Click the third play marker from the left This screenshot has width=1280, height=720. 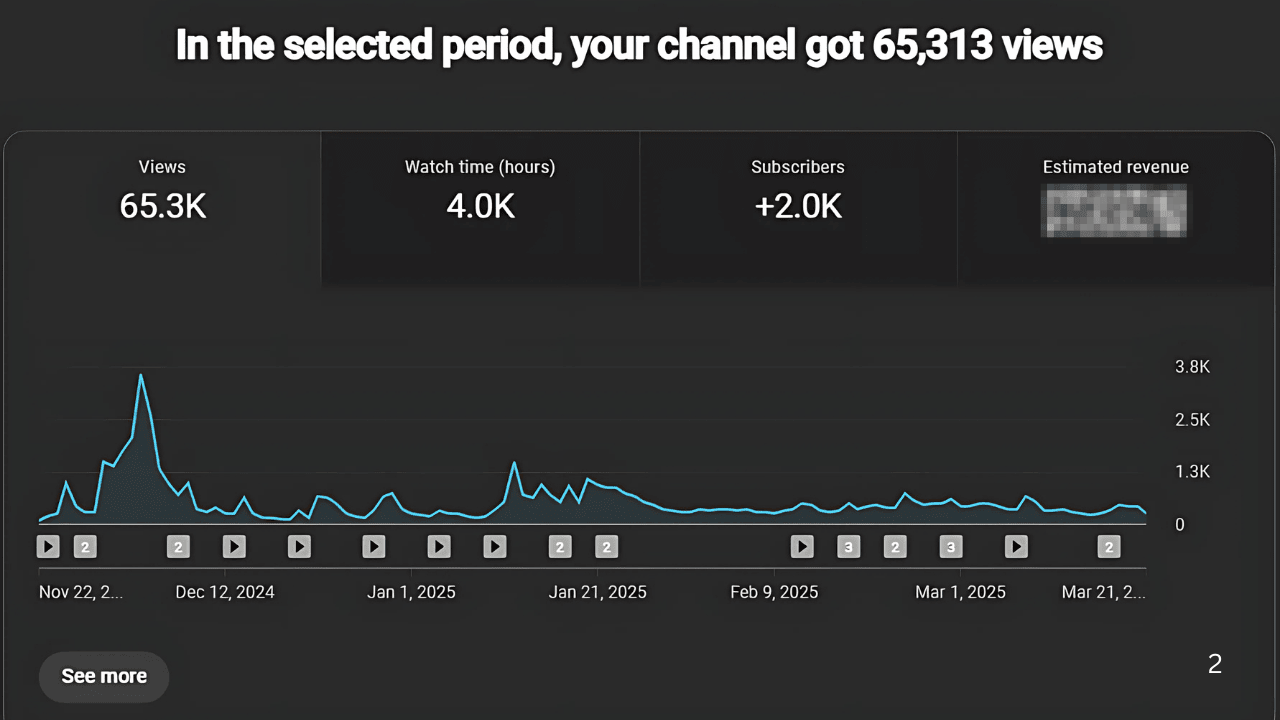(299, 547)
